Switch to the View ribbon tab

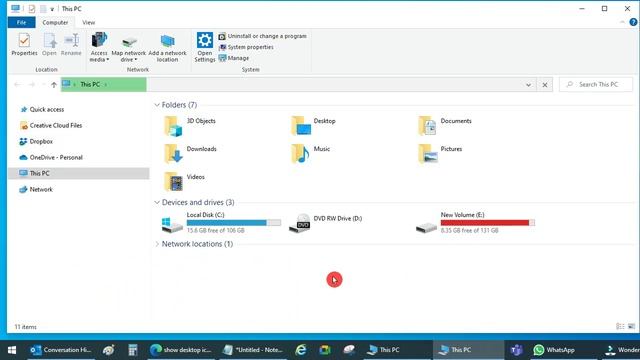click(x=89, y=22)
